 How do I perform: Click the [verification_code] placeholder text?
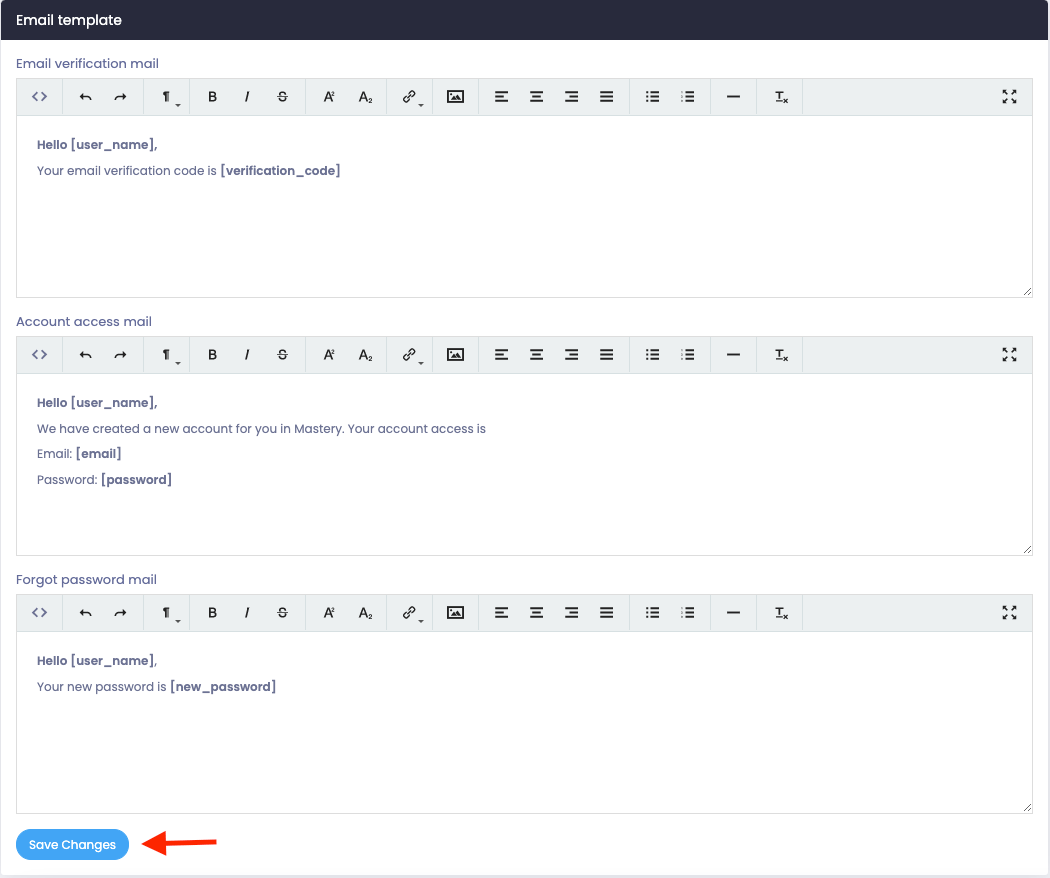point(280,171)
